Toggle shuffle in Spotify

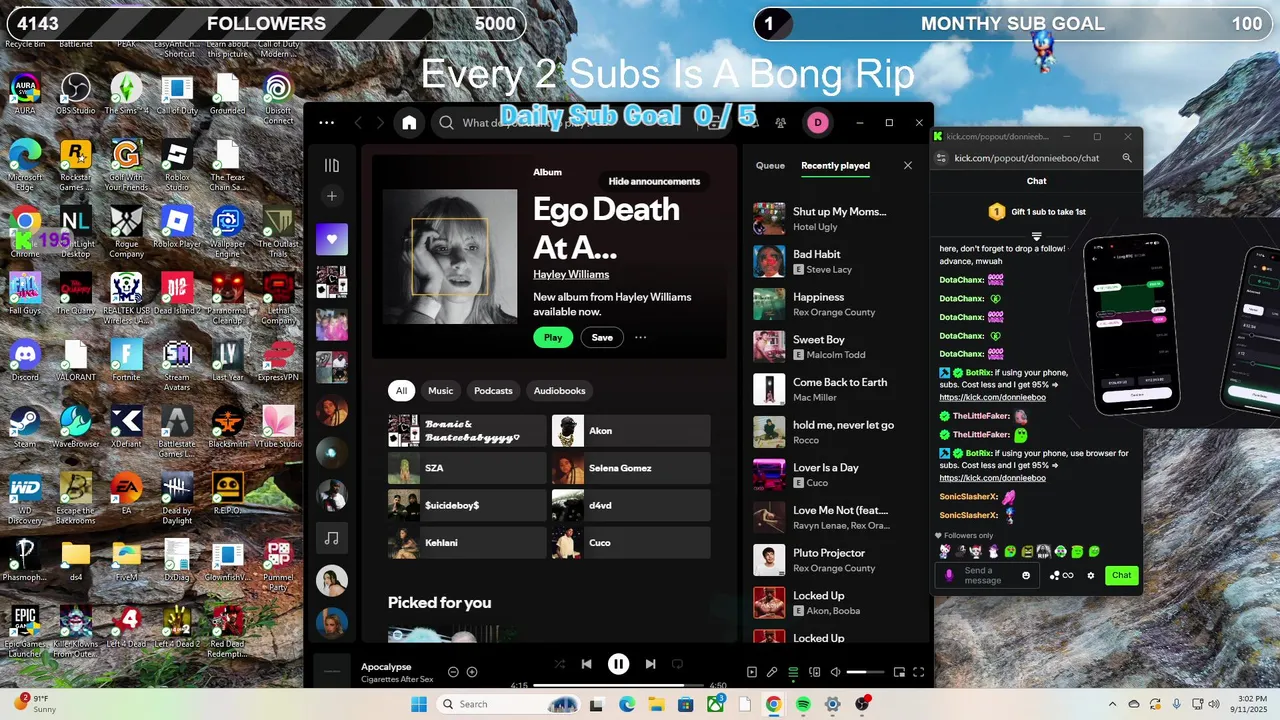(x=559, y=664)
